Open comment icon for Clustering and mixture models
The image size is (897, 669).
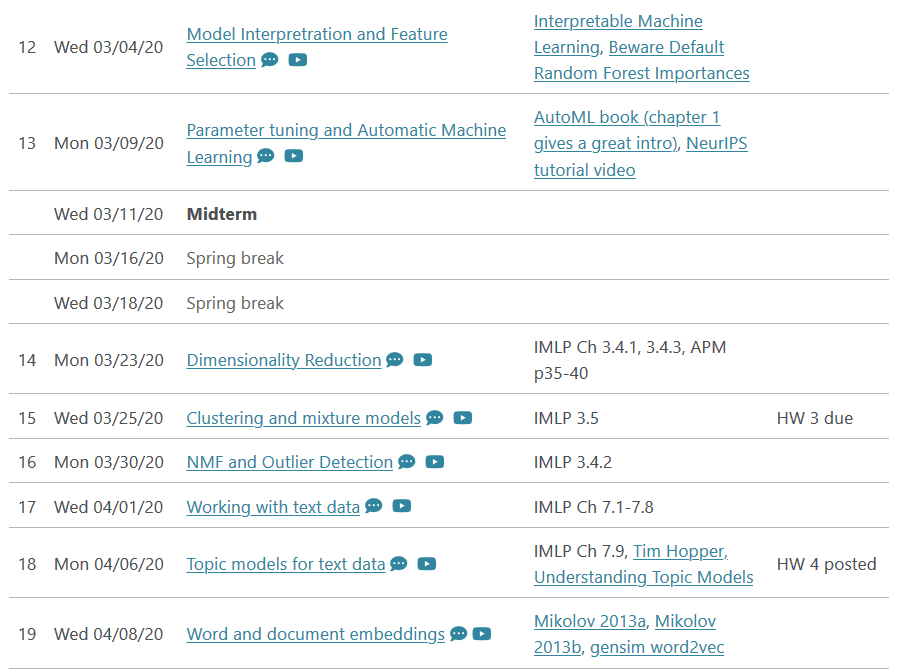tap(434, 418)
